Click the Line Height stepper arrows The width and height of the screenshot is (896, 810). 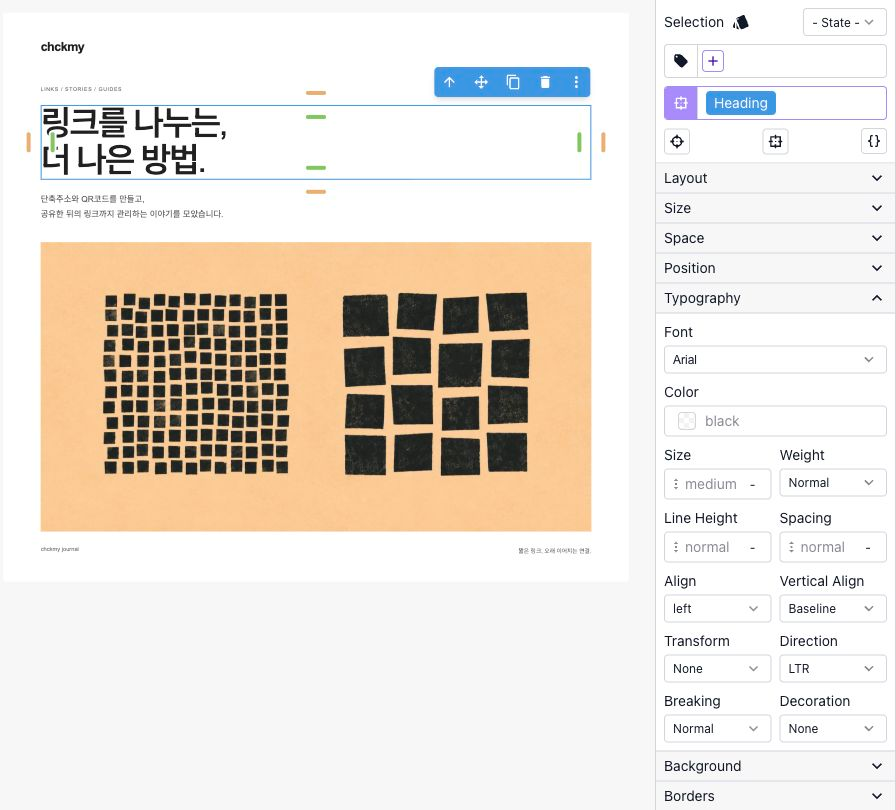point(676,547)
